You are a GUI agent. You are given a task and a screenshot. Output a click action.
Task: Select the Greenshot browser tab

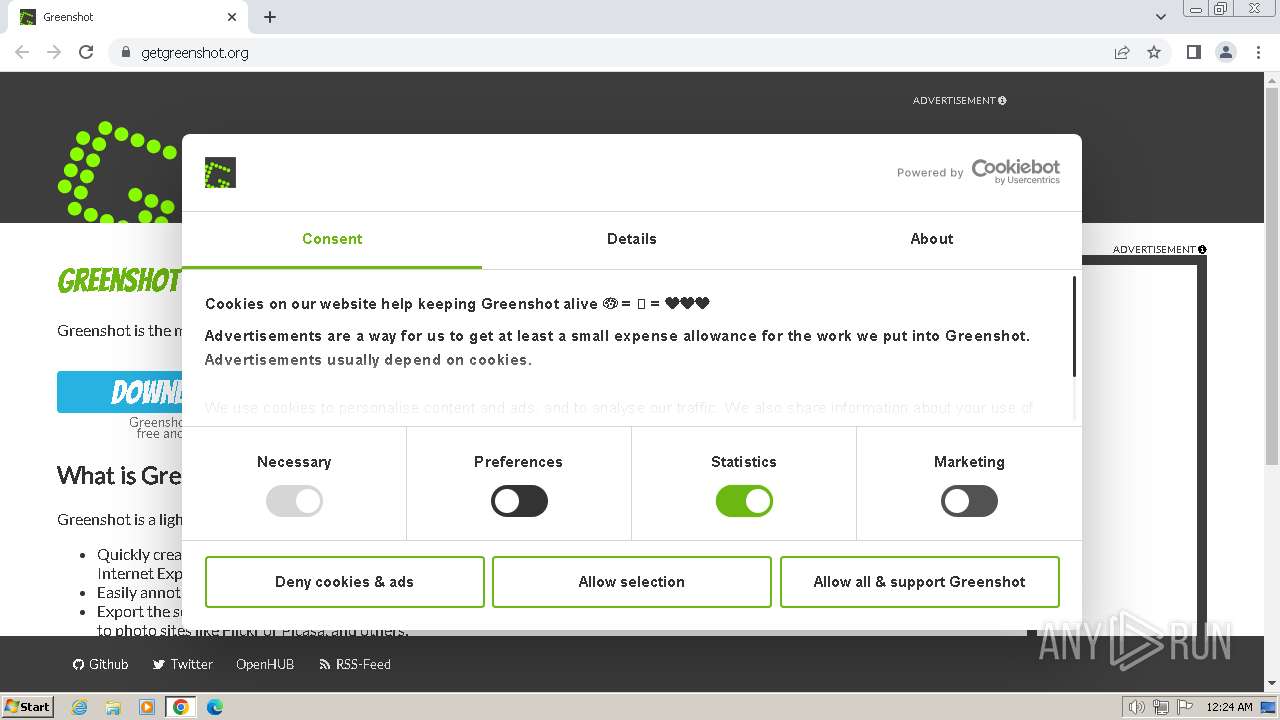[128, 17]
